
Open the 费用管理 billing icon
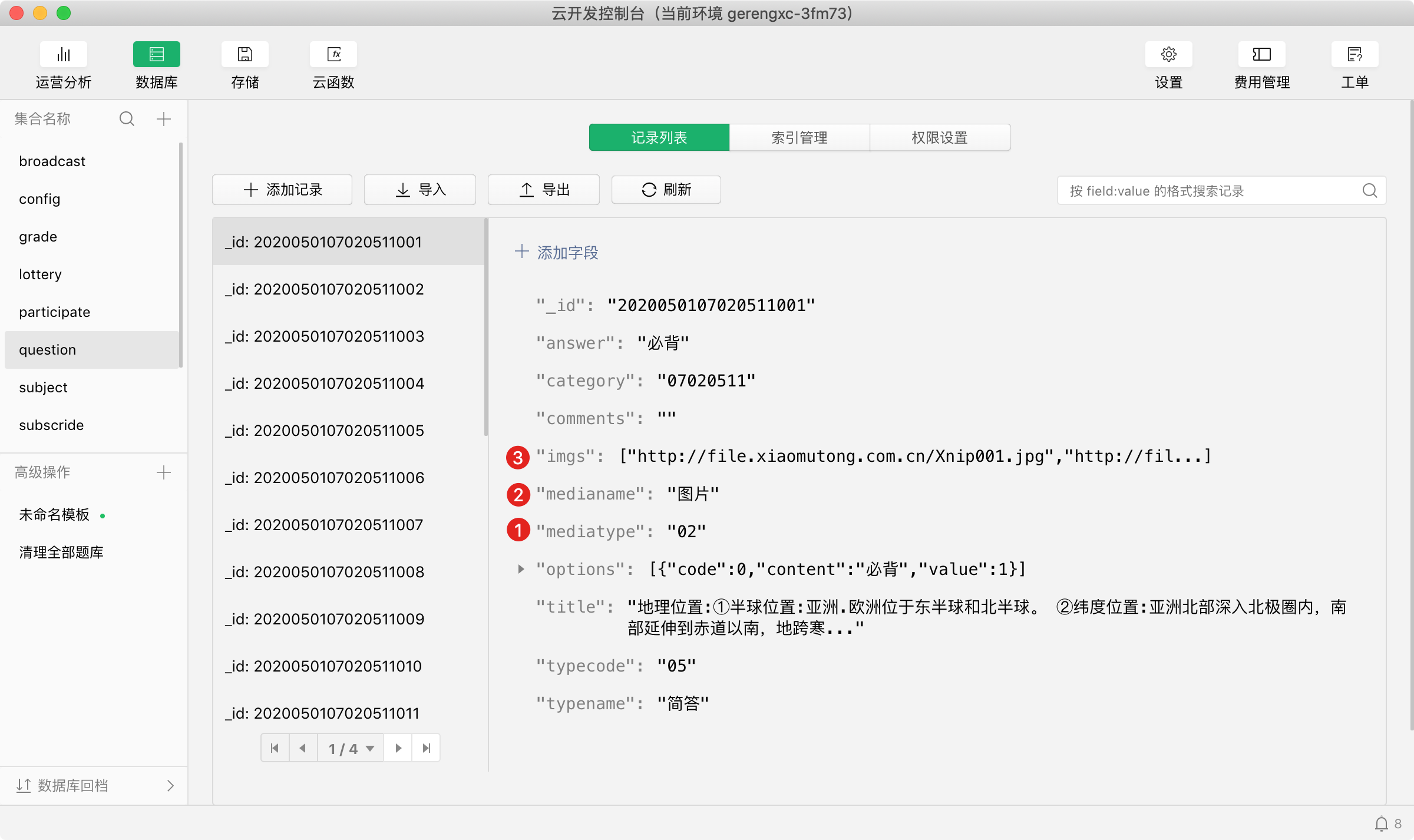pyautogui.click(x=1261, y=55)
